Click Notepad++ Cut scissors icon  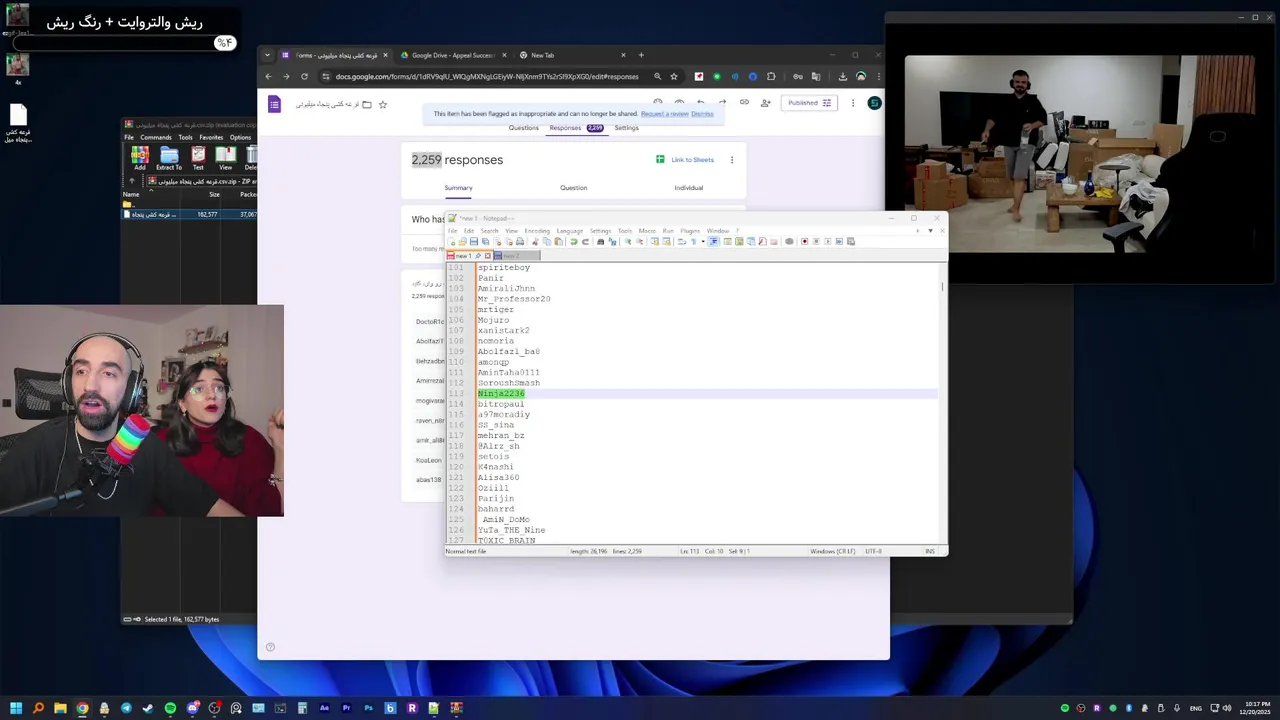pyautogui.click(x=535, y=241)
